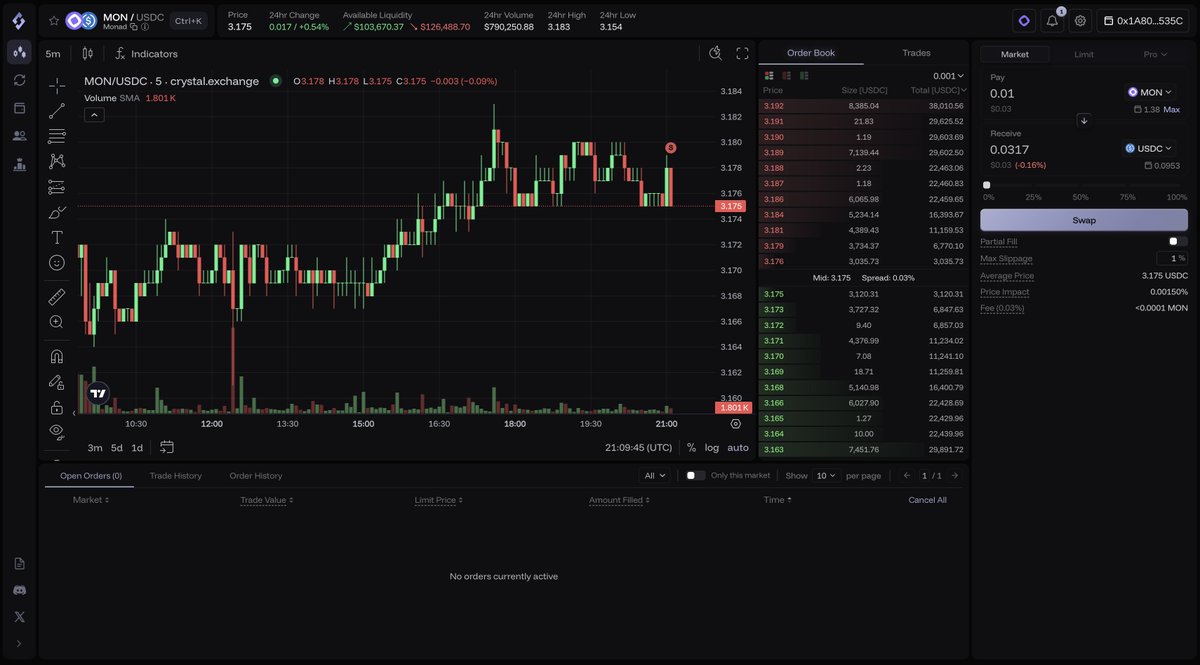Screen dimensions: 1200x665
Task: Toggle hide all drawings eye icon
Action: (x=57, y=431)
